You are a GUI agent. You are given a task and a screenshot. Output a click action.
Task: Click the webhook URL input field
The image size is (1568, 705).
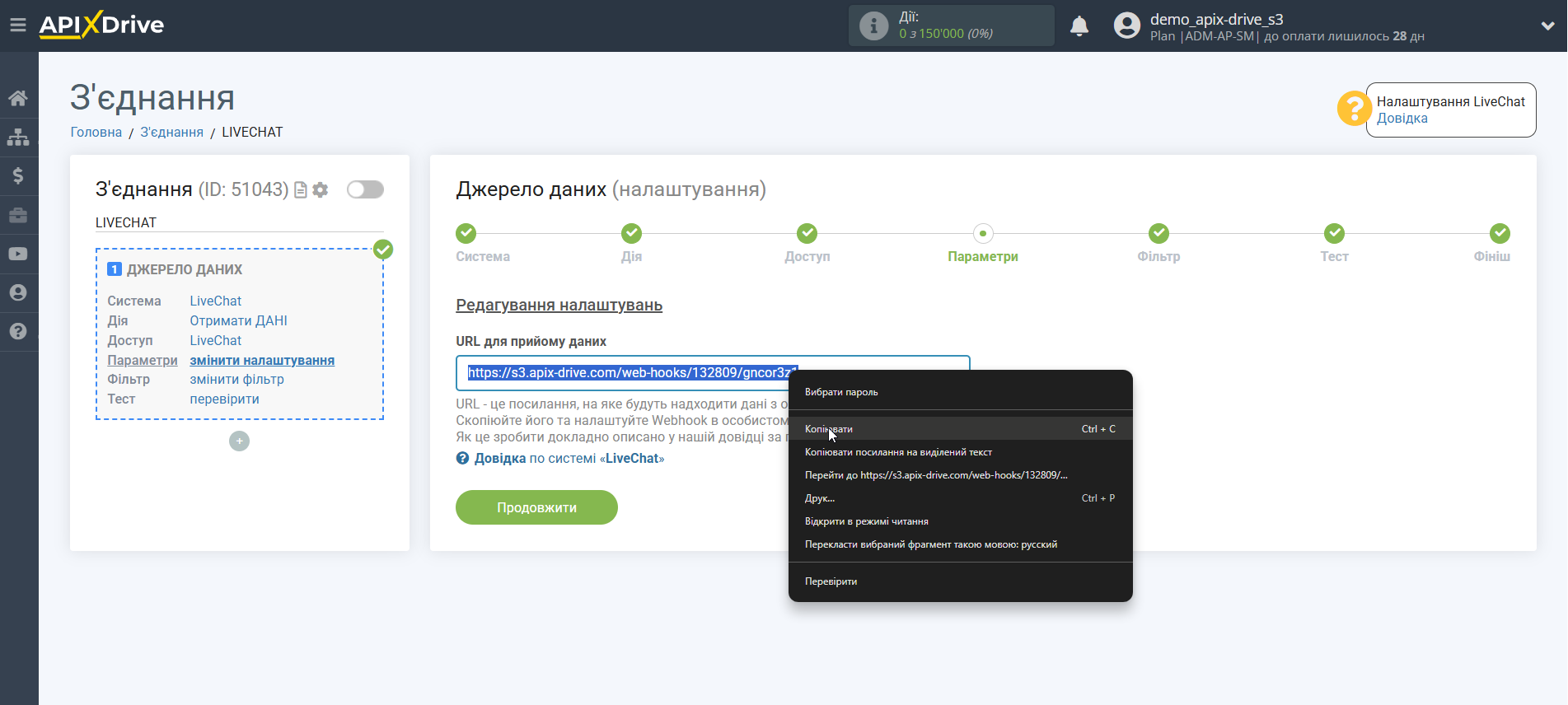pyautogui.click(x=713, y=373)
